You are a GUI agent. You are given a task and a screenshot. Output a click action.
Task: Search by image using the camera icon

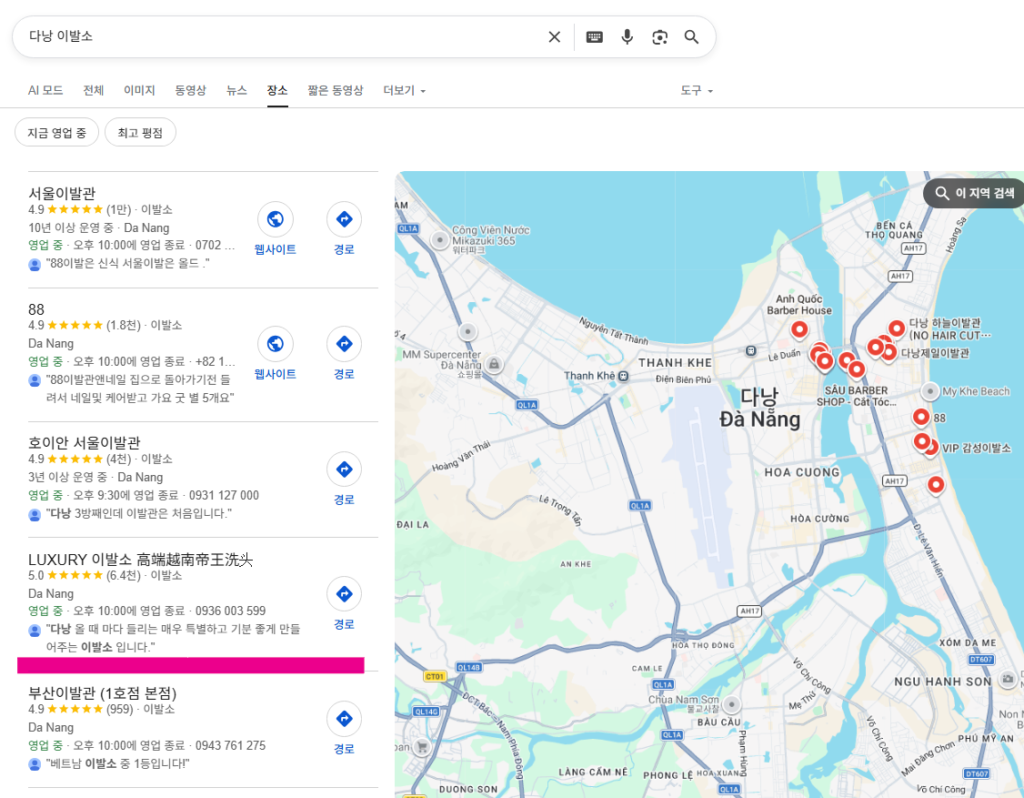tap(660, 37)
